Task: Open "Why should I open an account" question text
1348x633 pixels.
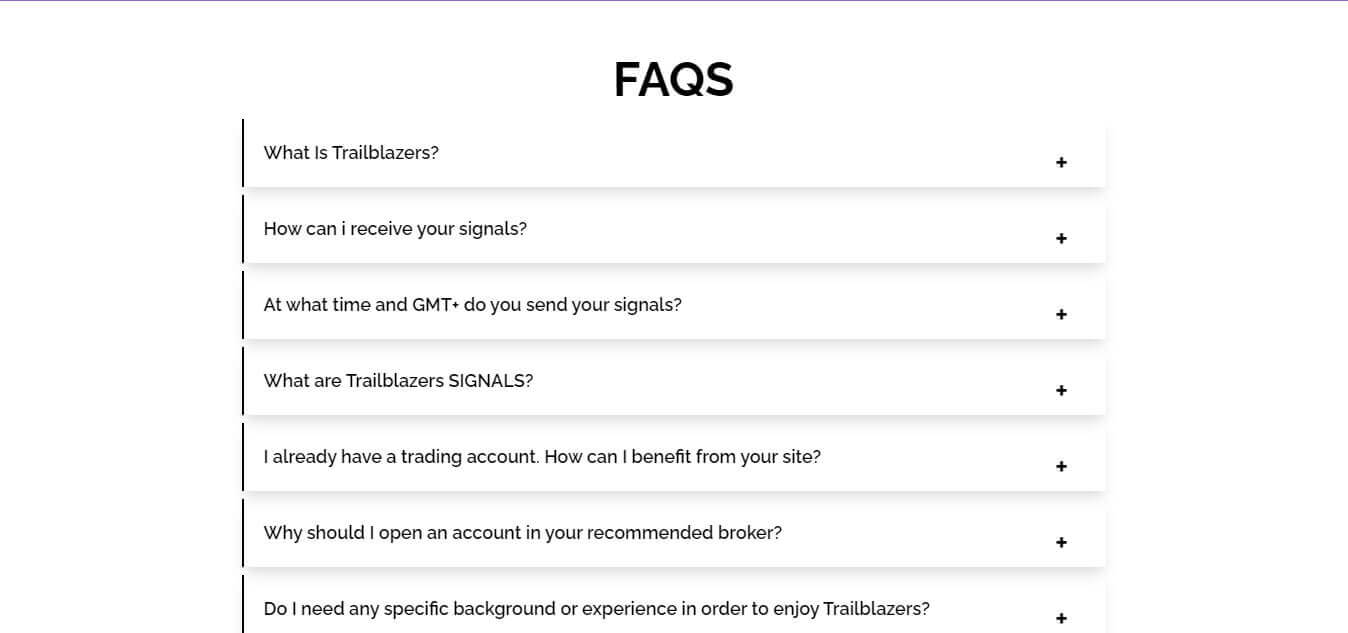Action: click(x=522, y=533)
